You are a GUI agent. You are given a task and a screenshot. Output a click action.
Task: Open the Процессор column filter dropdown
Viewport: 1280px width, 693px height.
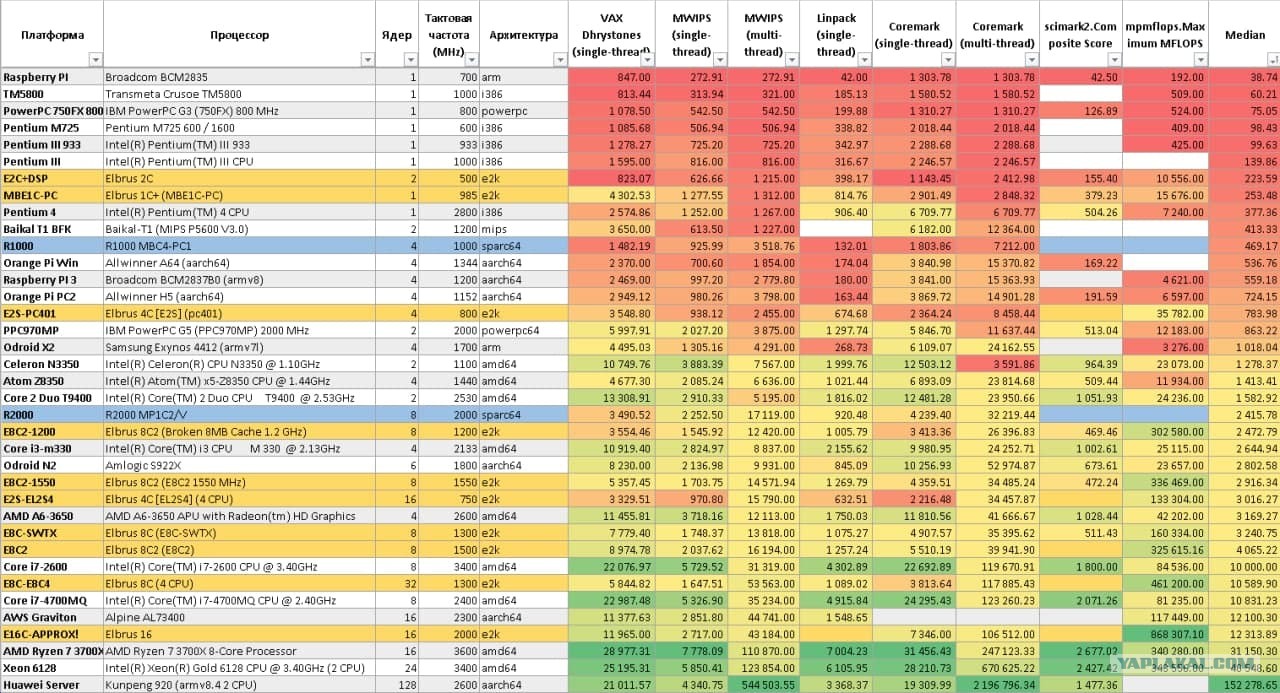coord(367,60)
